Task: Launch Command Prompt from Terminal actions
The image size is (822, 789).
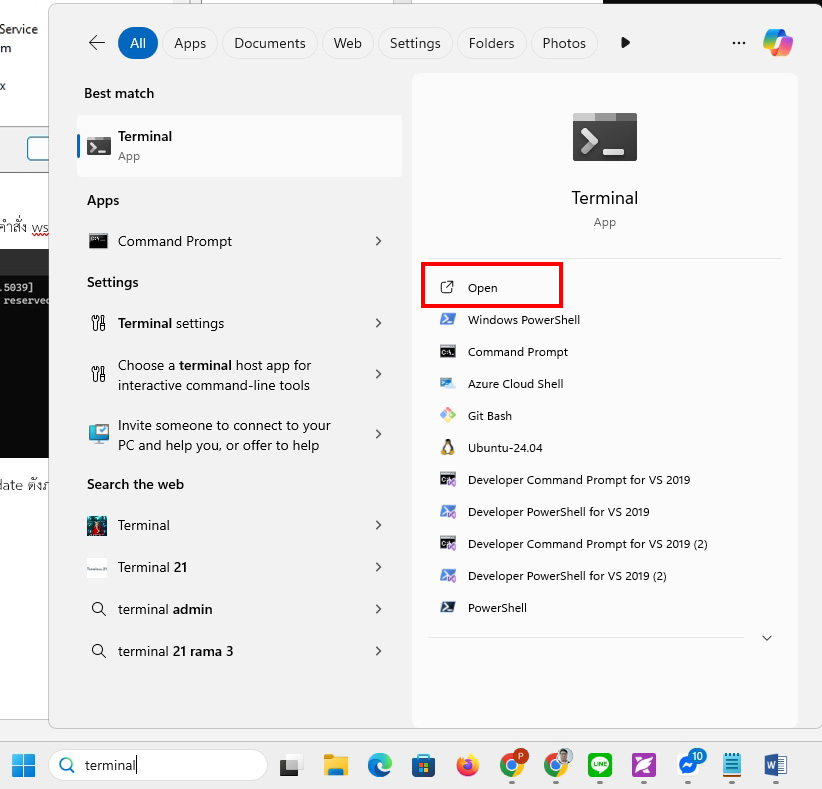Action: pos(604,352)
